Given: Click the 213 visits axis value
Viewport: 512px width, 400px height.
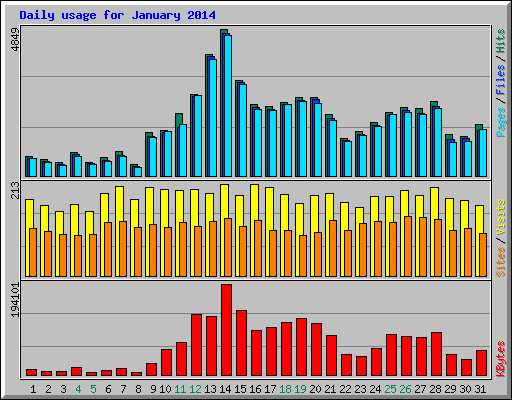Looking at the screenshot, I should tap(16, 190).
